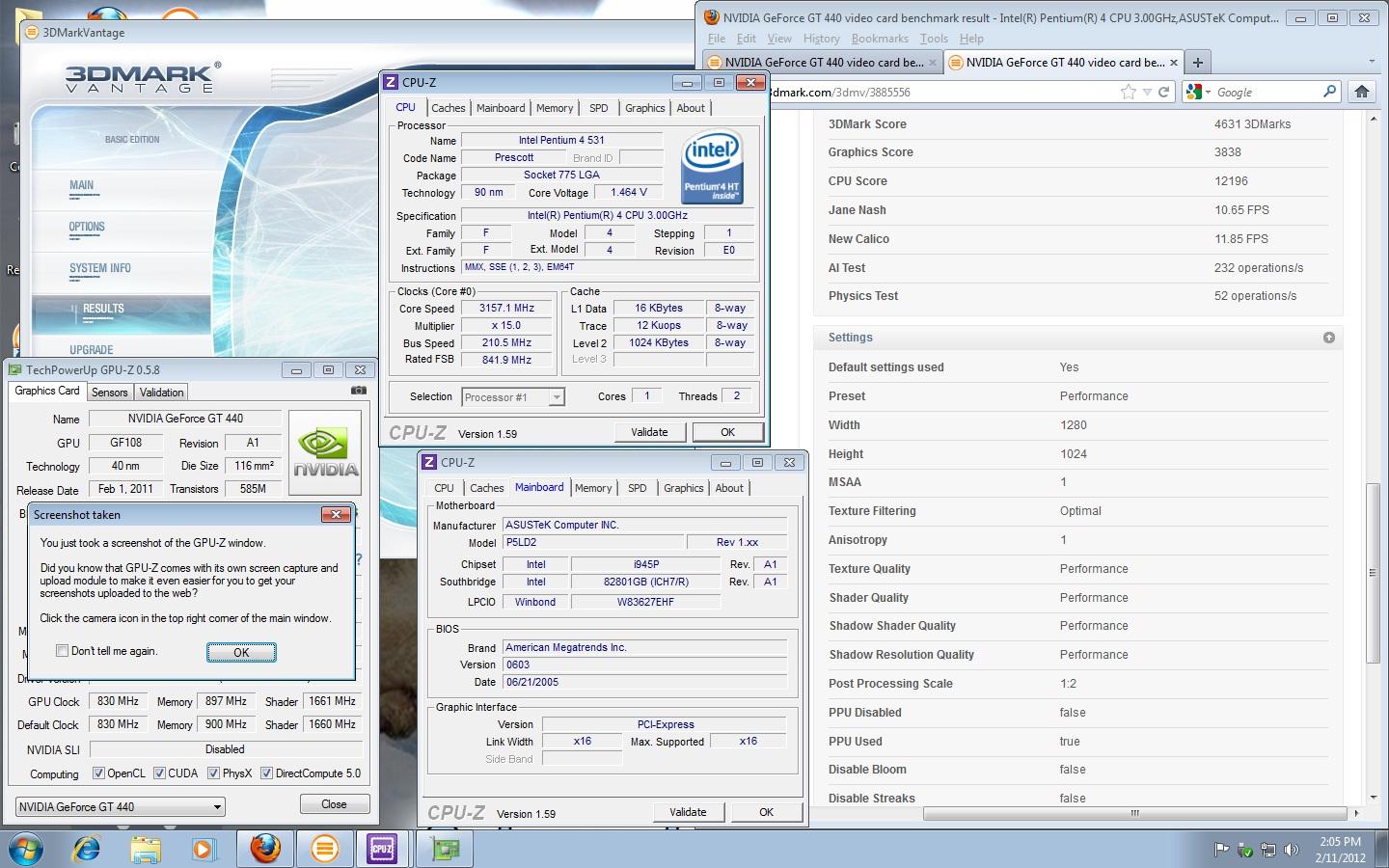Click Validate in the top CPU-Z window
The image size is (1389, 868).
[649, 432]
